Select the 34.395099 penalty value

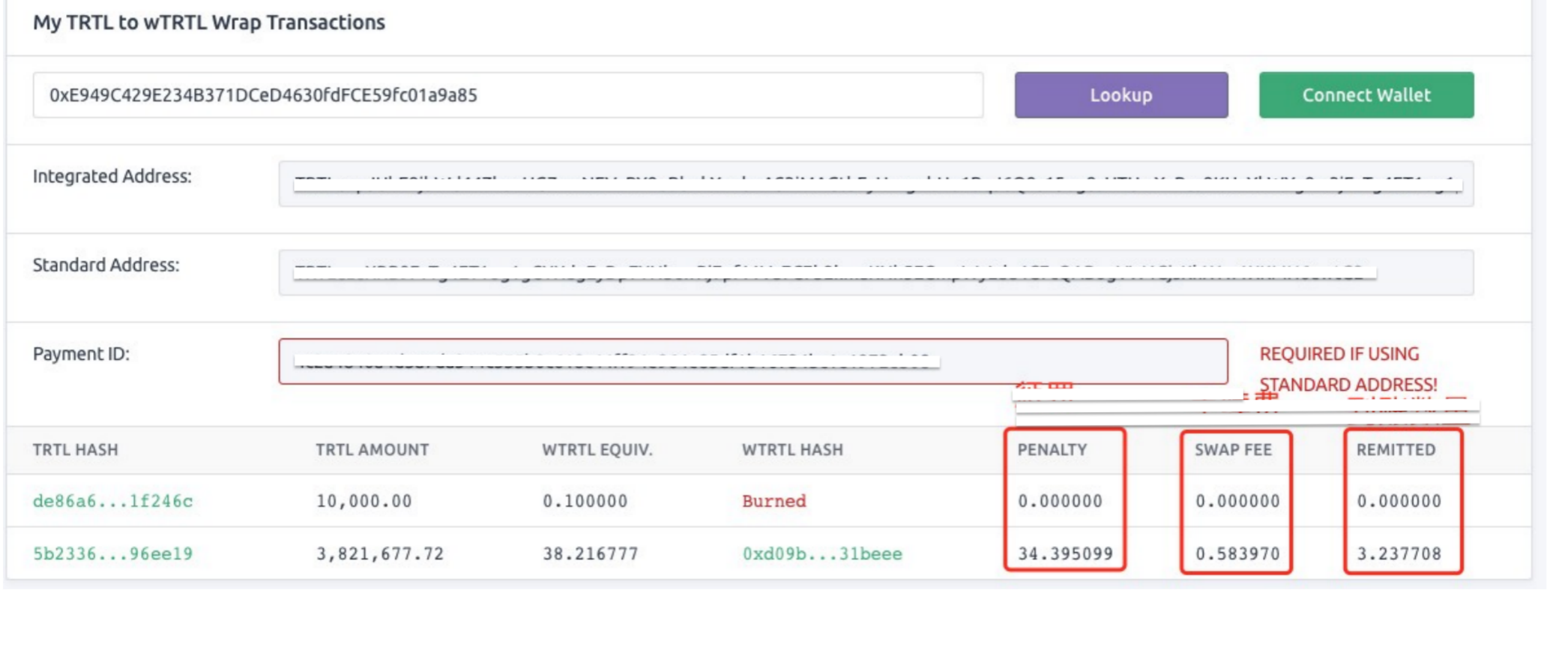point(1065,554)
